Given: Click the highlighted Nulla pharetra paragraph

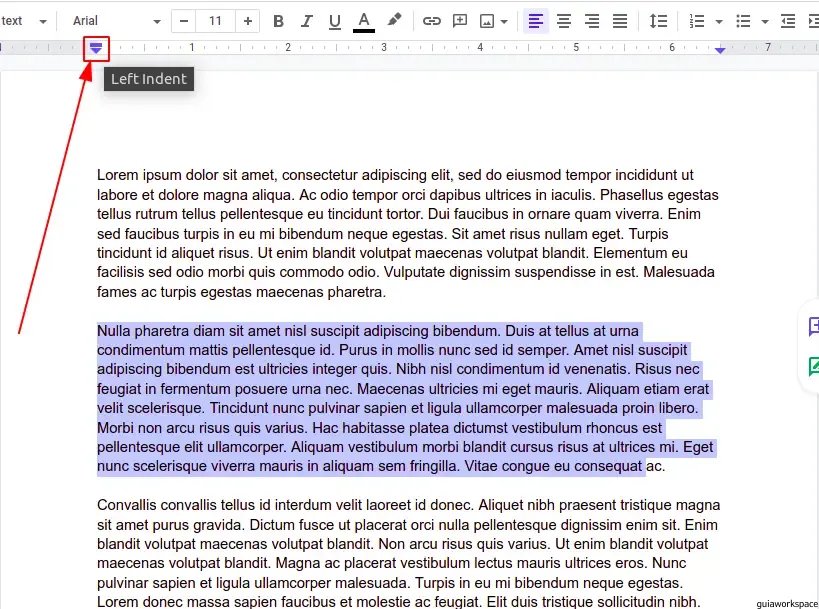Looking at the screenshot, I should click(x=406, y=399).
